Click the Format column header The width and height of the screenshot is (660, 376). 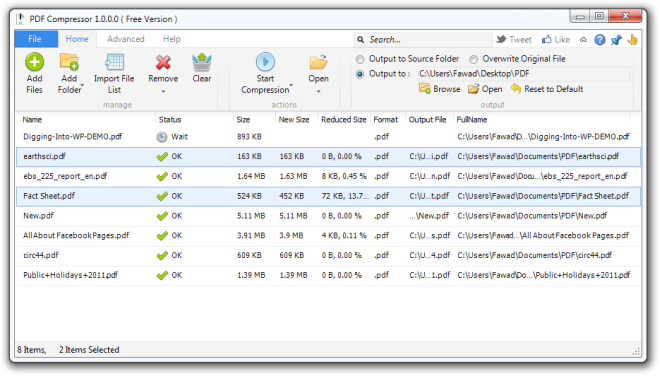pyautogui.click(x=387, y=120)
